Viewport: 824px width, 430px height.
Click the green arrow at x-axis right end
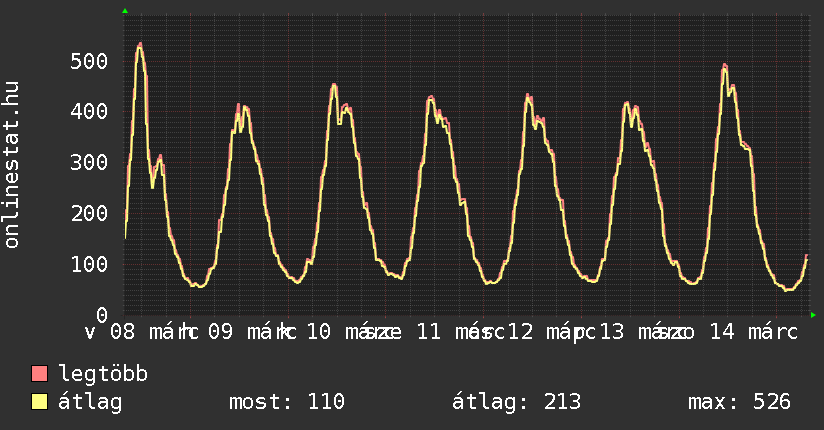click(x=813, y=315)
